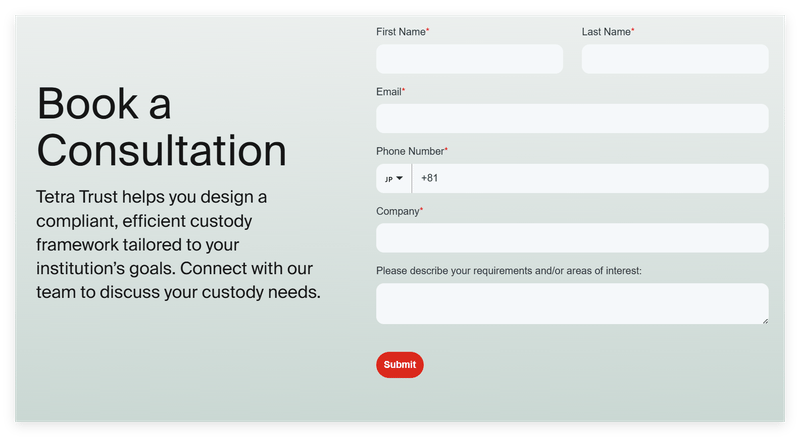
Task: Click the 'Please describe your requirements' label
Action: tap(509, 271)
